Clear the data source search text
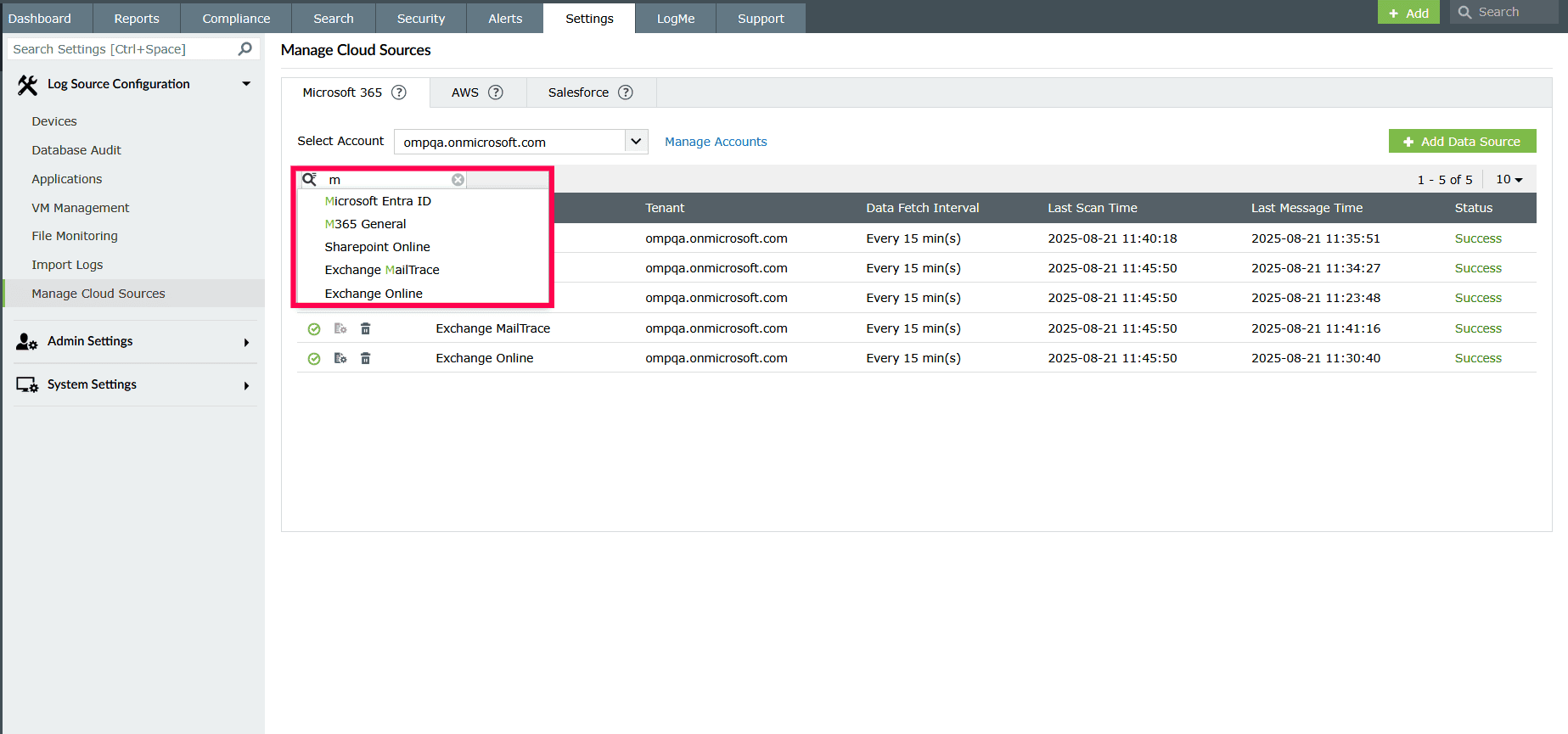This screenshot has height=734, width=1568. (x=458, y=180)
